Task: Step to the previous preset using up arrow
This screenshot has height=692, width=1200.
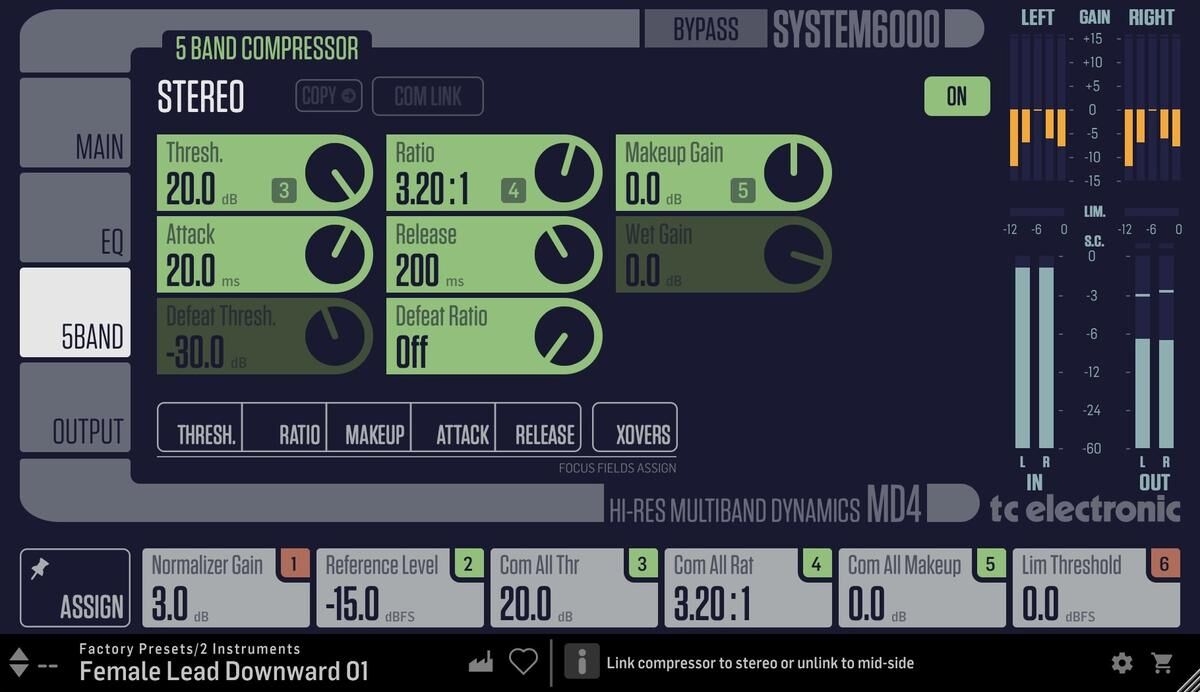Action: 19,655
